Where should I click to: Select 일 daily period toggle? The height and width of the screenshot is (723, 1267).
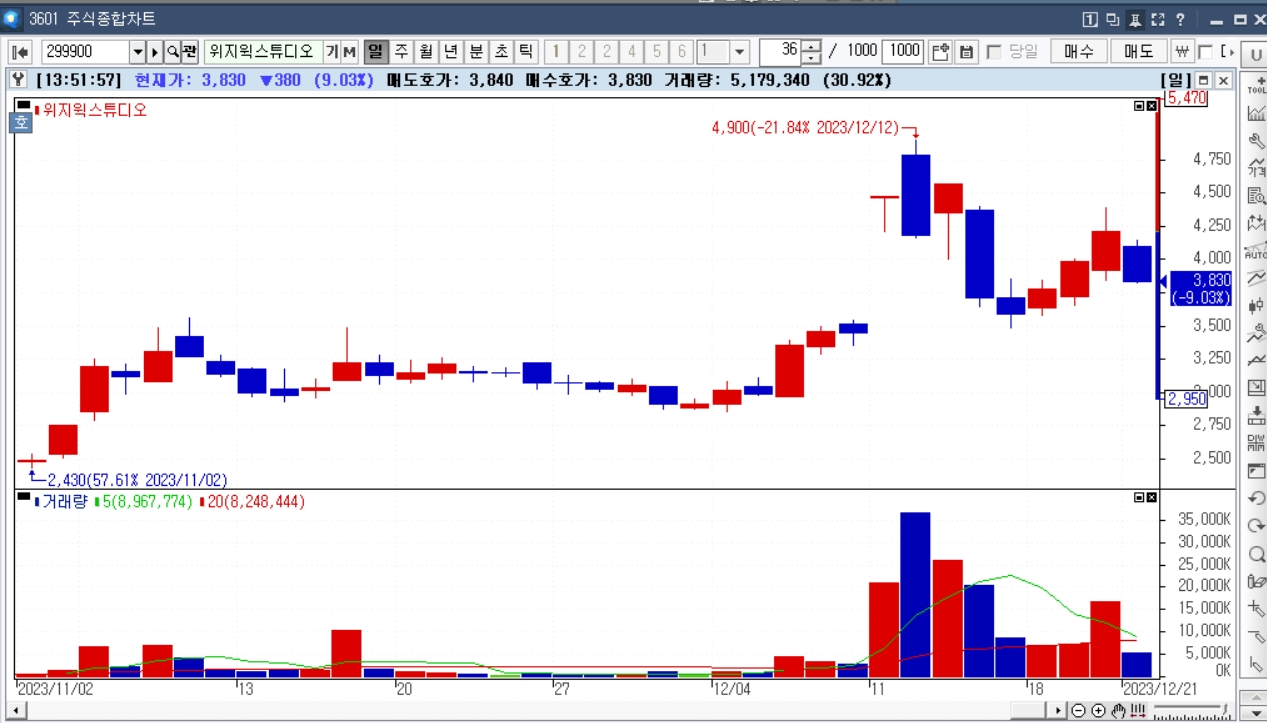pyautogui.click(x=376, y=52)
